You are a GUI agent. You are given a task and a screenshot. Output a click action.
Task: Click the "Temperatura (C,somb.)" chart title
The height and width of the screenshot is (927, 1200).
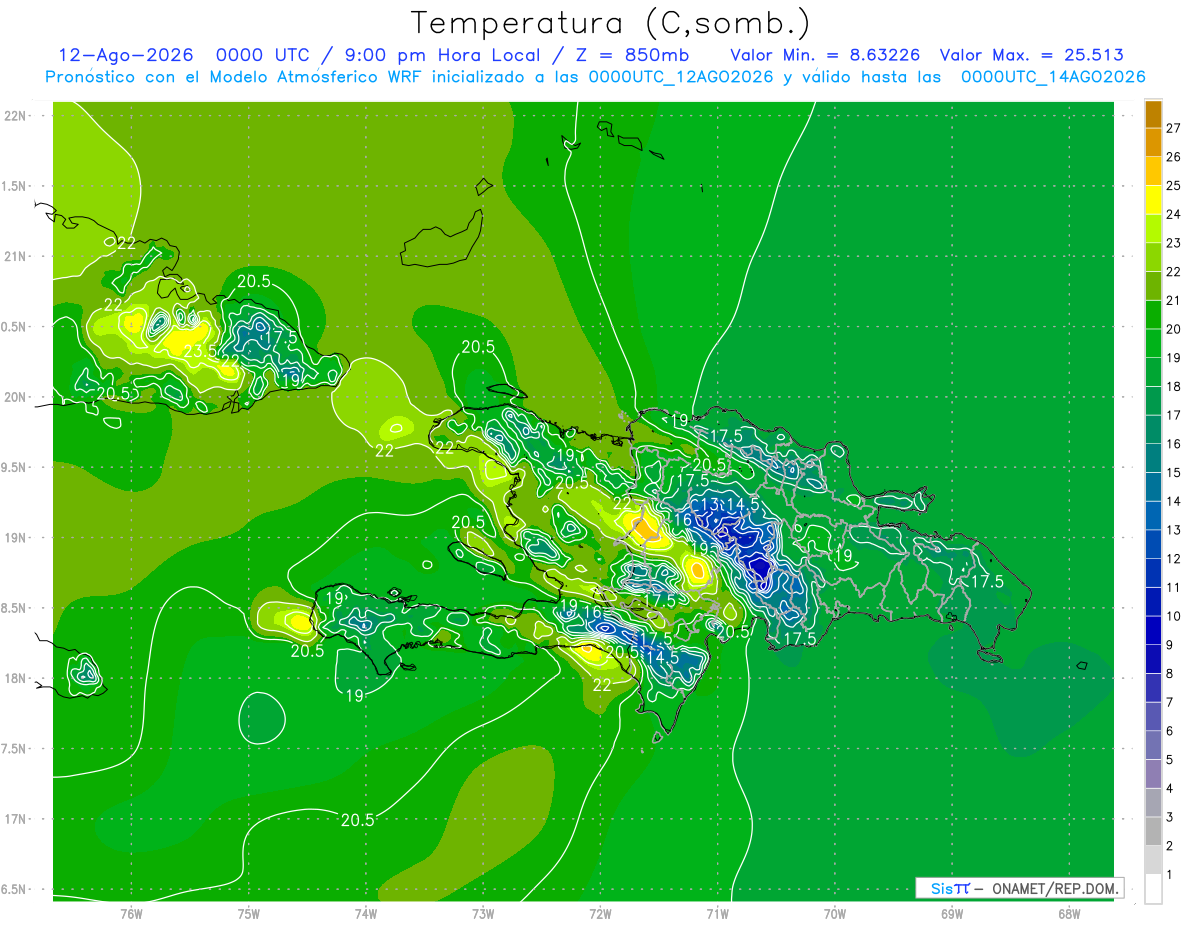point(611,23)
